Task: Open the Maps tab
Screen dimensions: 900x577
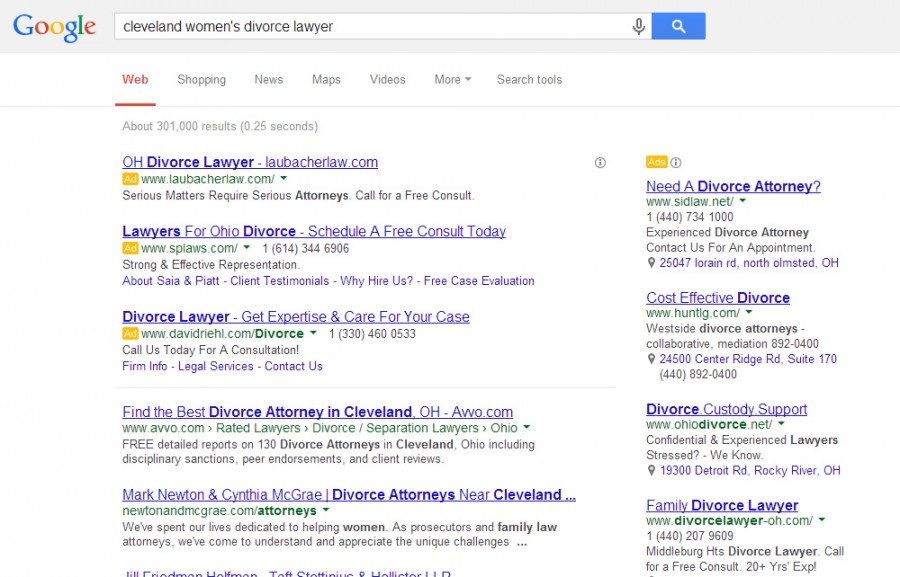Action: [327, 80]
